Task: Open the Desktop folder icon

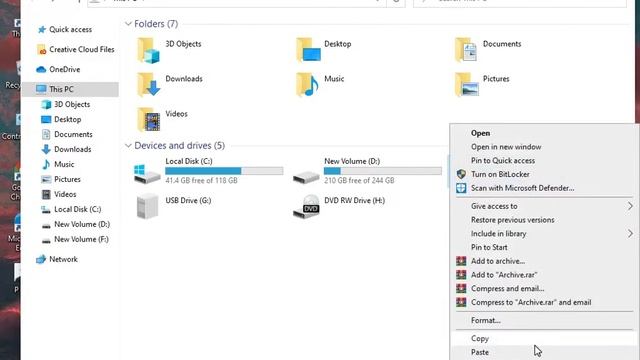Action: [x=308, y=50]
